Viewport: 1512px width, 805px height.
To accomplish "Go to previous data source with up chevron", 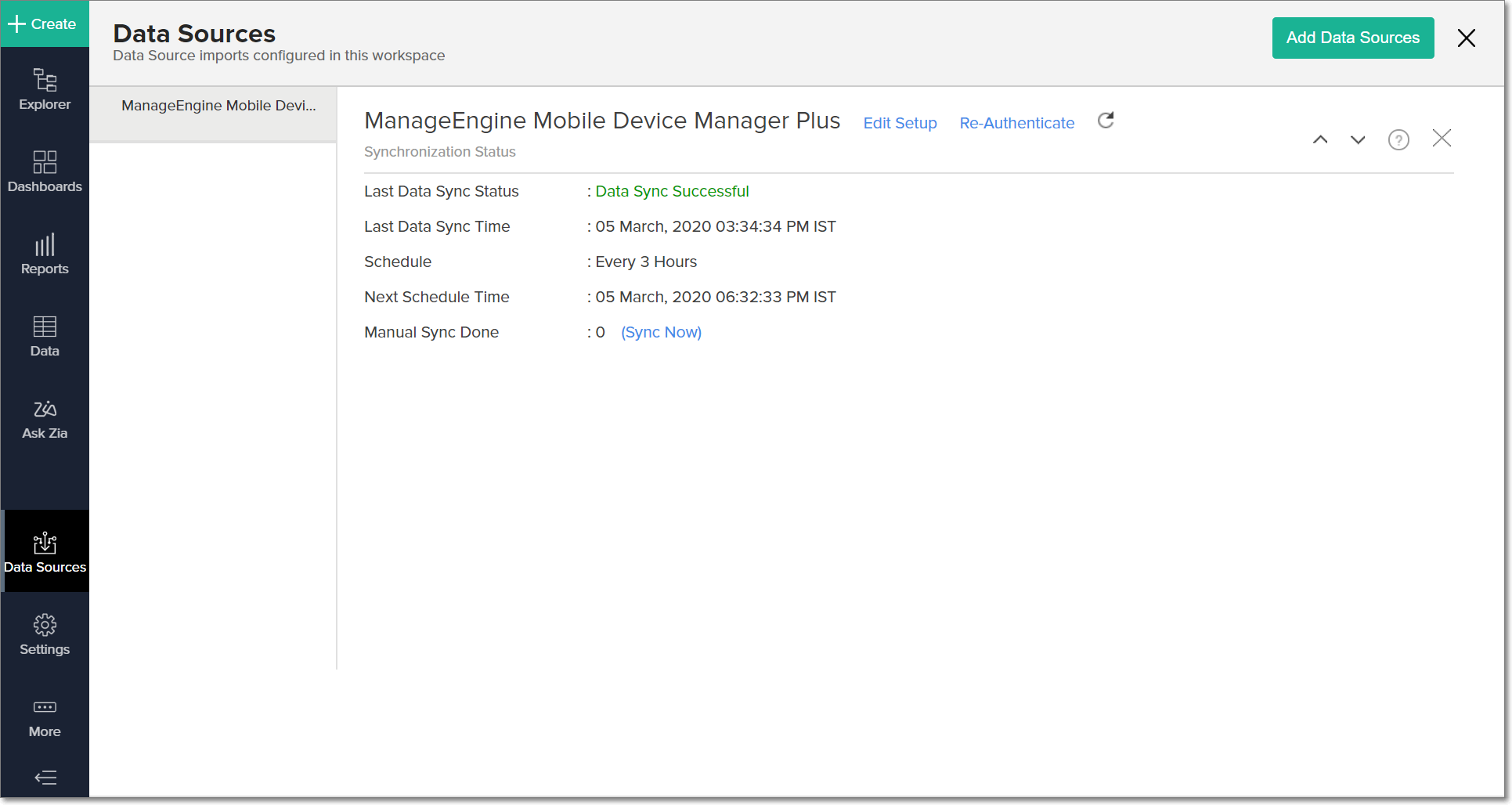I will pos(1320,140).
